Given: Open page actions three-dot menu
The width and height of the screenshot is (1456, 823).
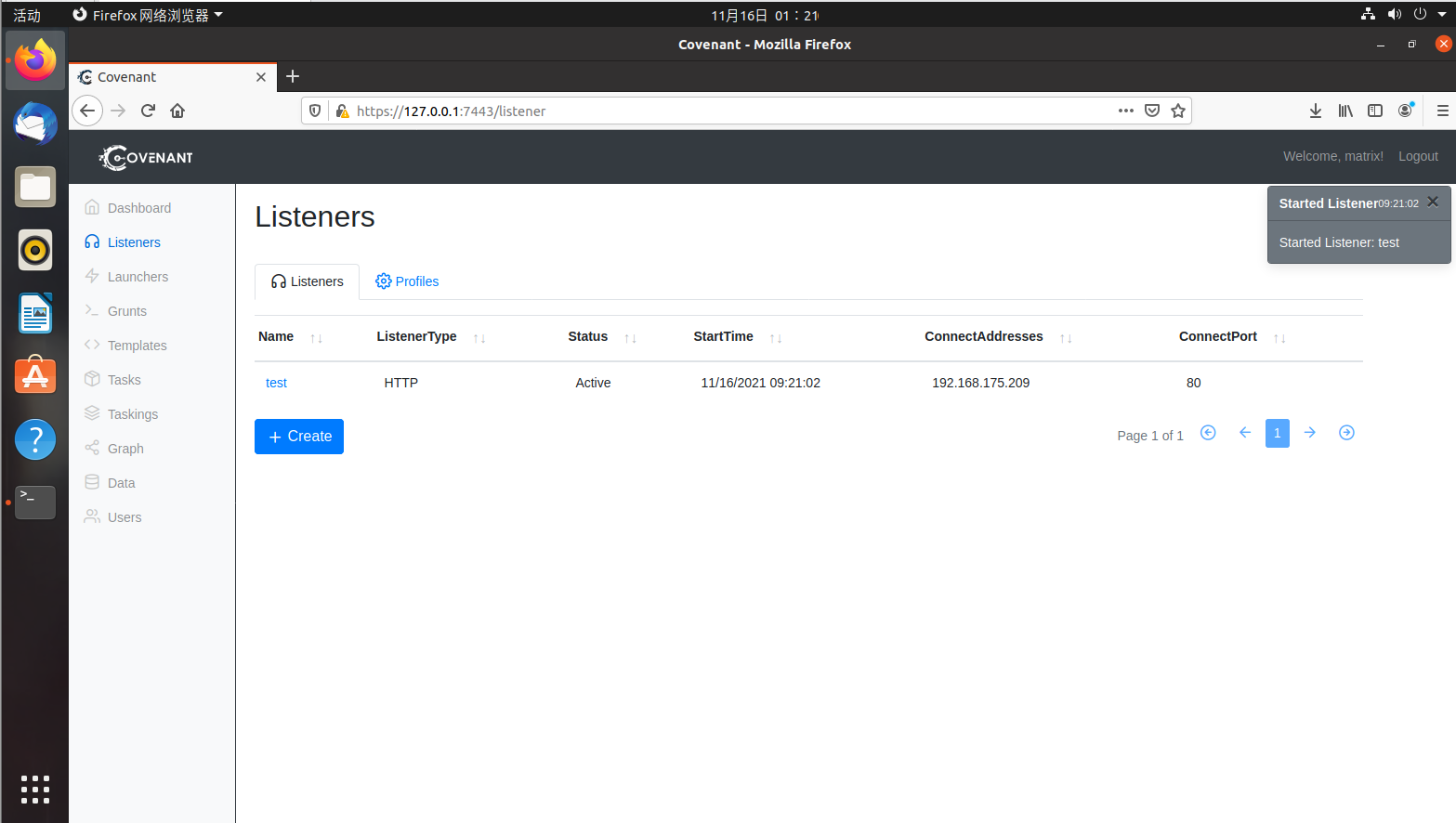Looking at the screenshot, I should tap(1126, 111).
